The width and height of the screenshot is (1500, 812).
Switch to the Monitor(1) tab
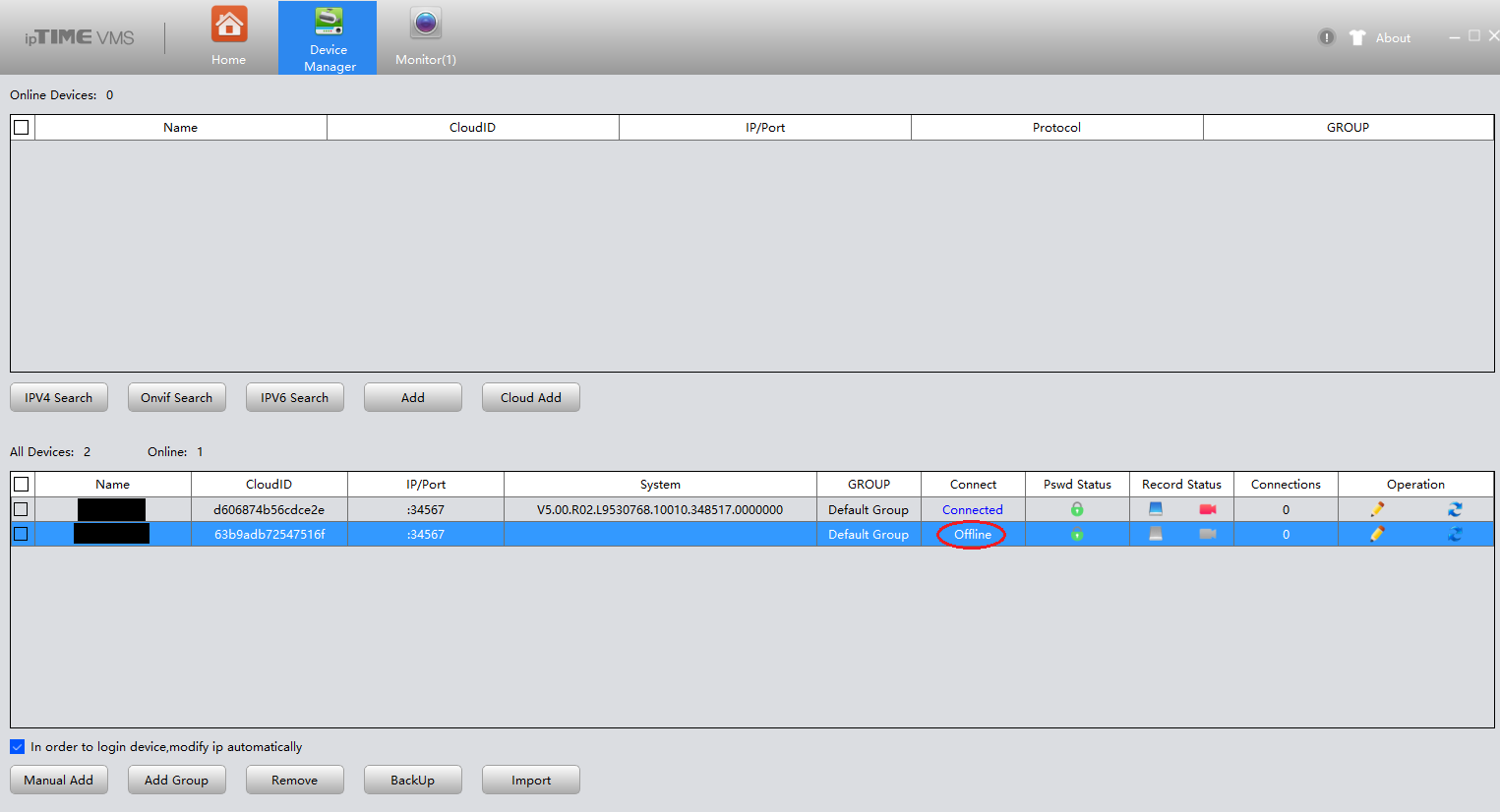click(426, 37)
